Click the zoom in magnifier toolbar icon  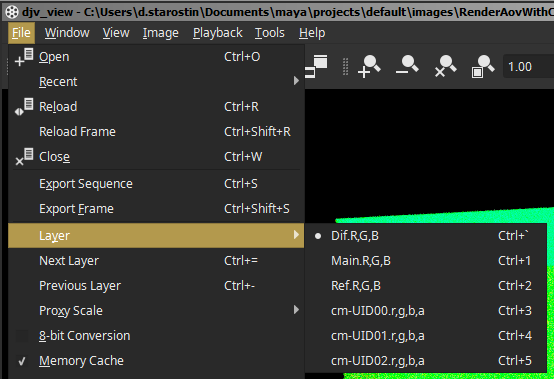click(x=369, y=66)
